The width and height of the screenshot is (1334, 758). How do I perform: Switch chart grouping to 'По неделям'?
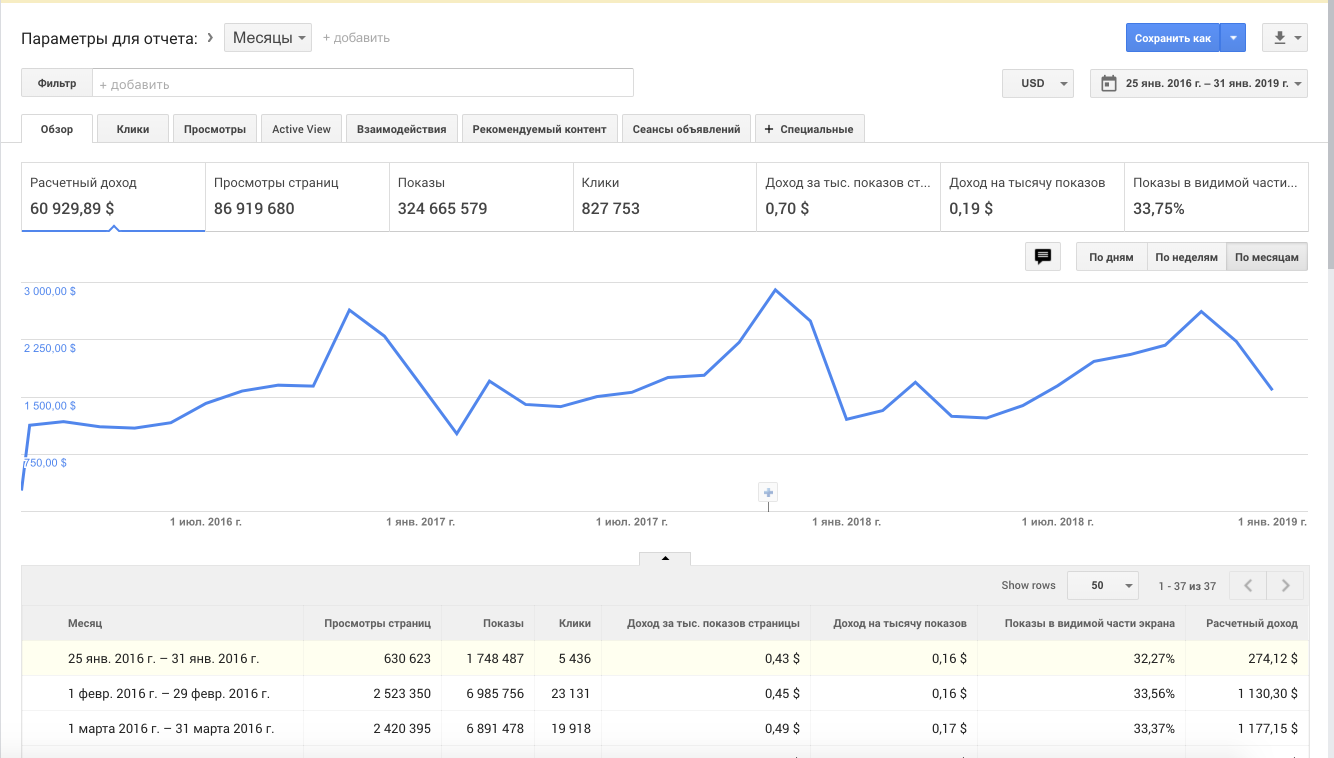click(1186, 257)
